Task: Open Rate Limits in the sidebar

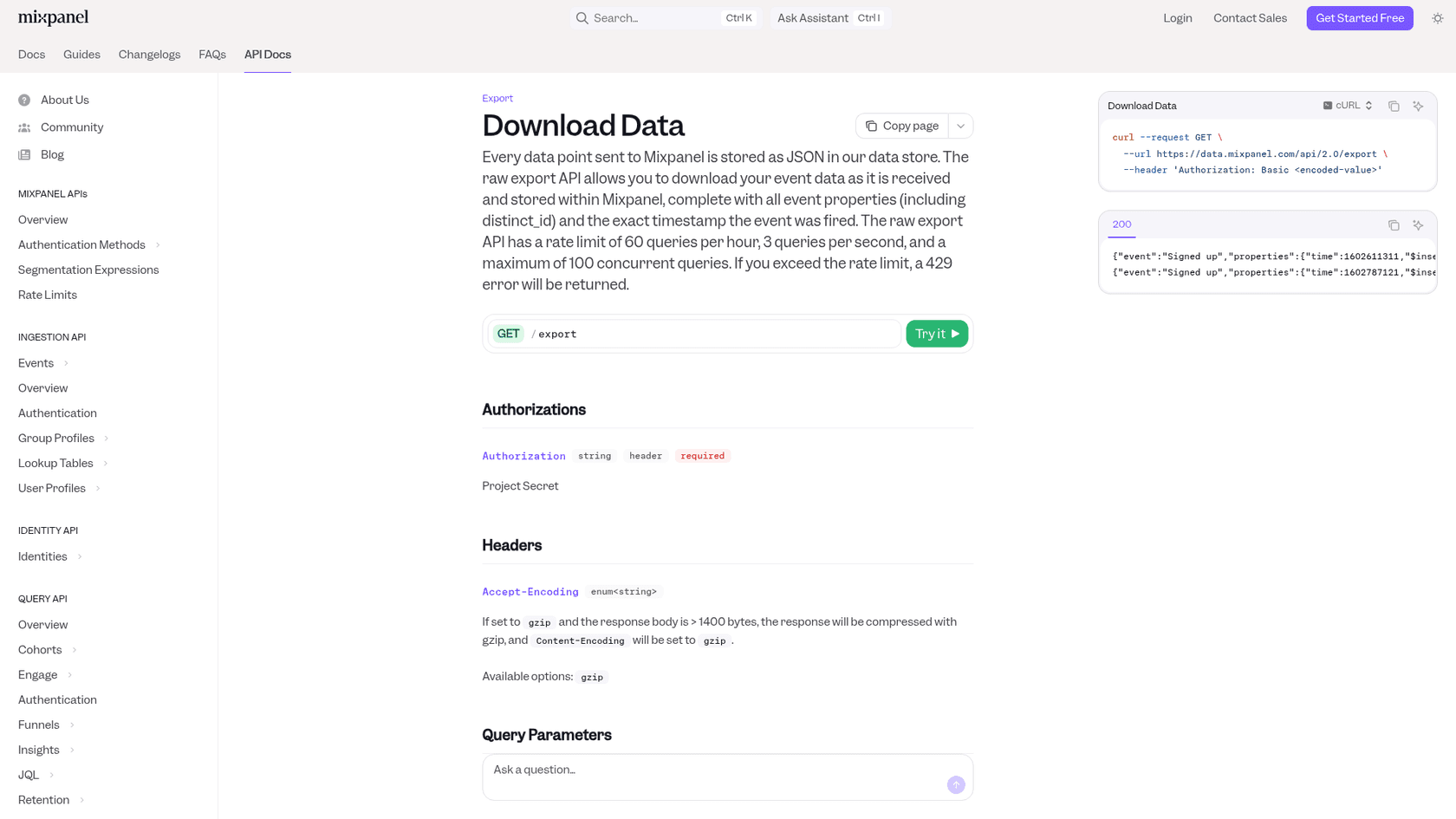Action: pos(48,296)
